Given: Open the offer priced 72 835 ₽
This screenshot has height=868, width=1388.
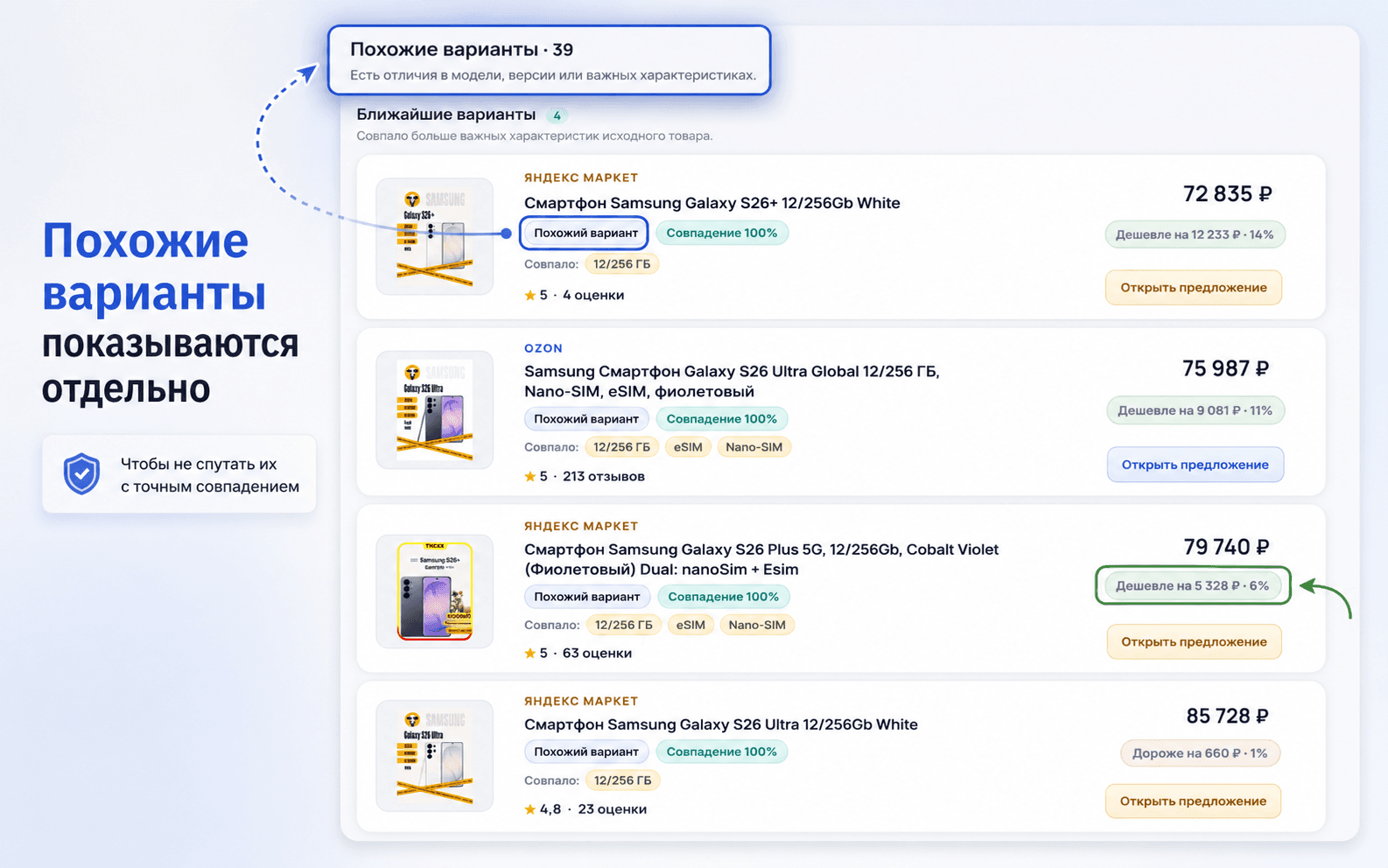Looking at the screenshot, I should [1194, 288].
